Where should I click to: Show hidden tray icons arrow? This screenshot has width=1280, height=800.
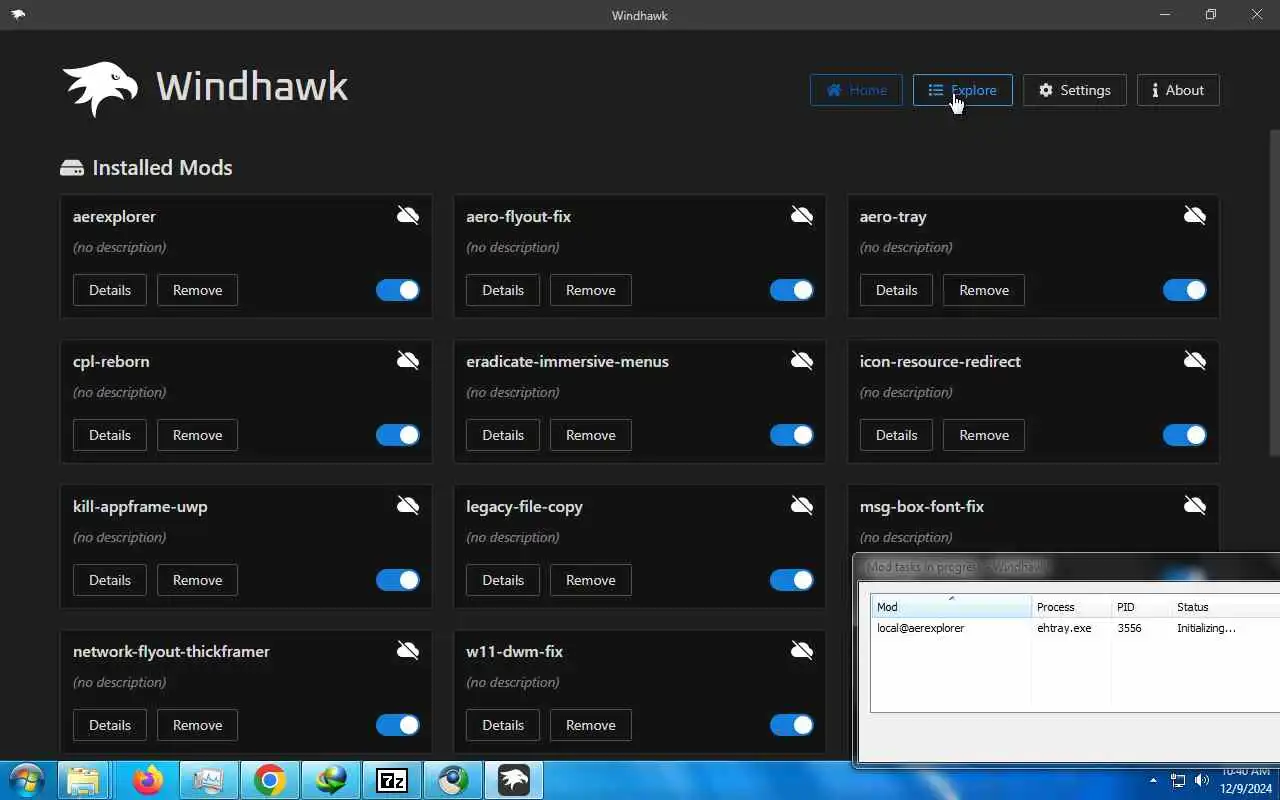1153,780
